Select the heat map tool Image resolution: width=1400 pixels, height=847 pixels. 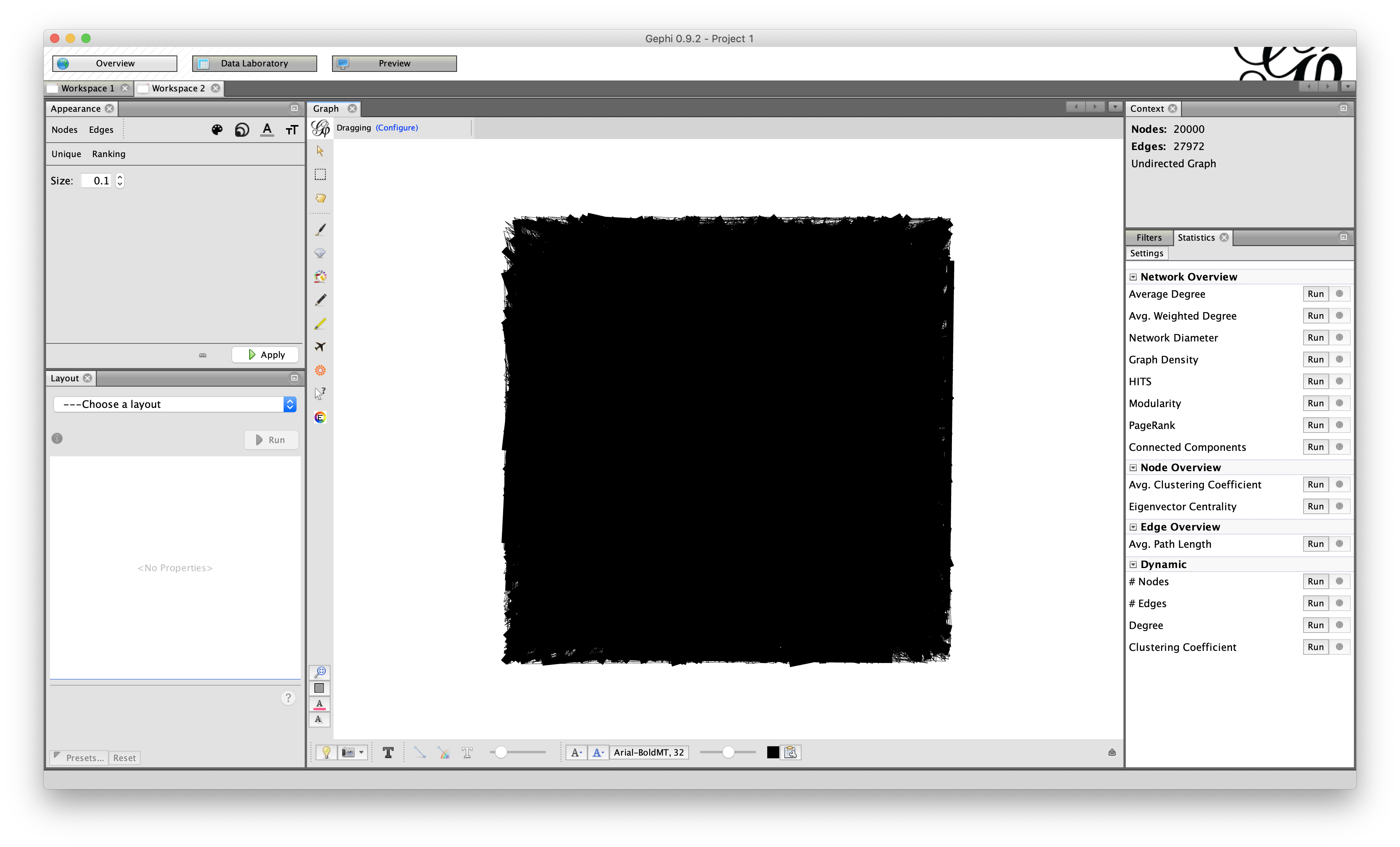pos(320,371)
